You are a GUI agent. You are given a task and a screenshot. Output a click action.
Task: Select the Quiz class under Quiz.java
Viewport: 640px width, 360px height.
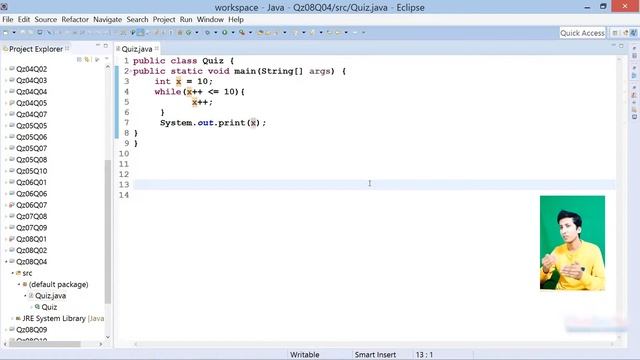click(x=49, y=307)
